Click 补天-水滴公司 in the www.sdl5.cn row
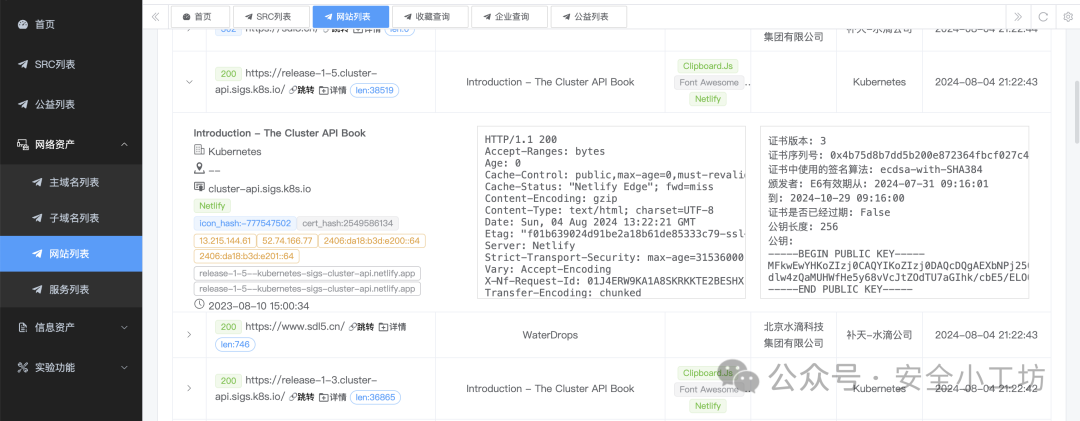Screen dimensions: 1080x421 coord(879,335)
